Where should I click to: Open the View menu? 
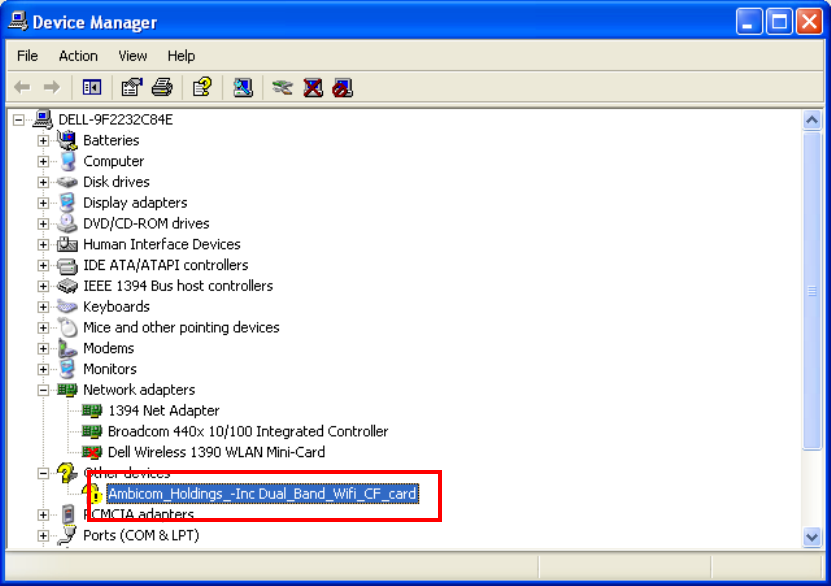pyautogui.click(x=132, y=56)
